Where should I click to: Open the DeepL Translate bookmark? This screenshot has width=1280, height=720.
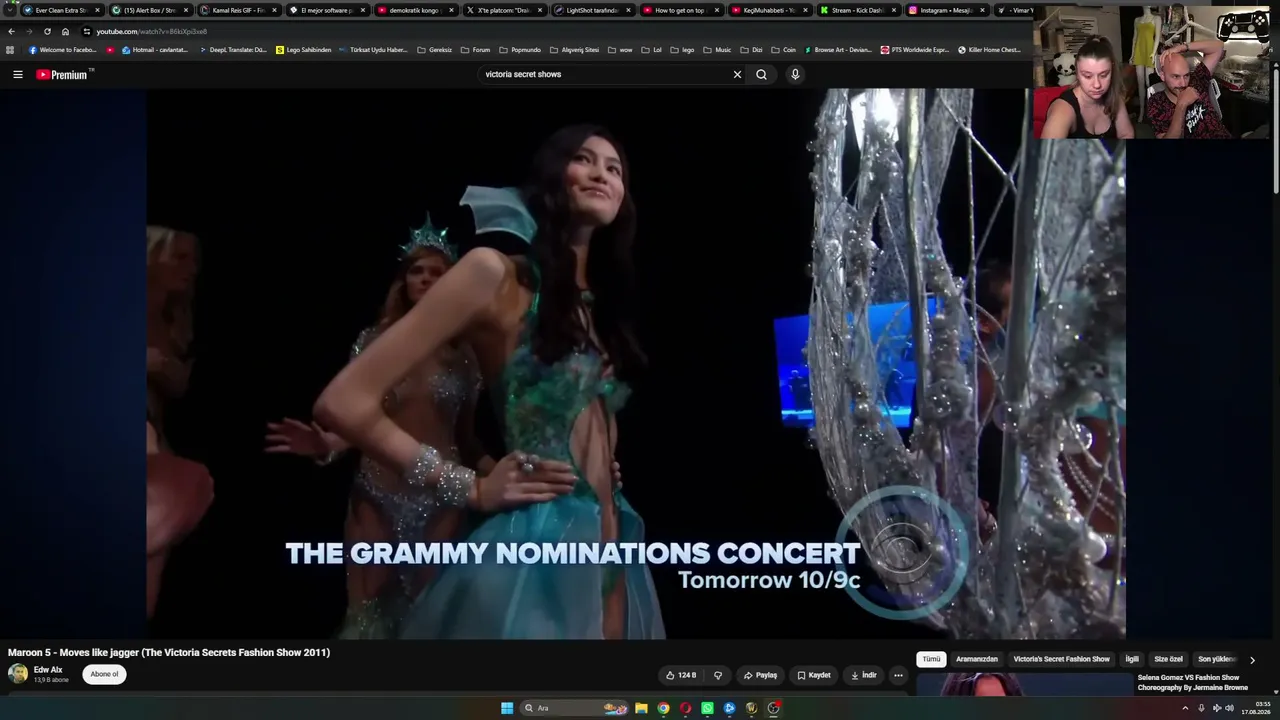coord(233,50)
